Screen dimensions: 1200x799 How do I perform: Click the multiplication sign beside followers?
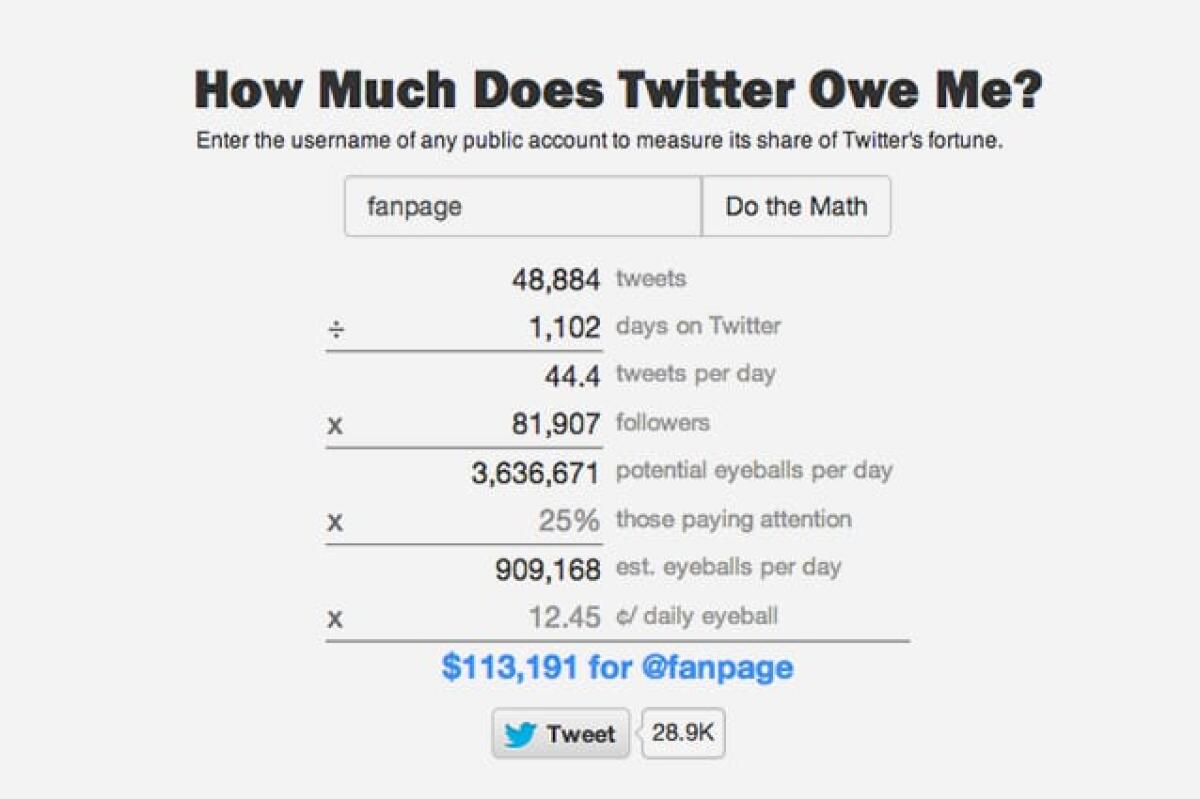(x=333, y=422)
